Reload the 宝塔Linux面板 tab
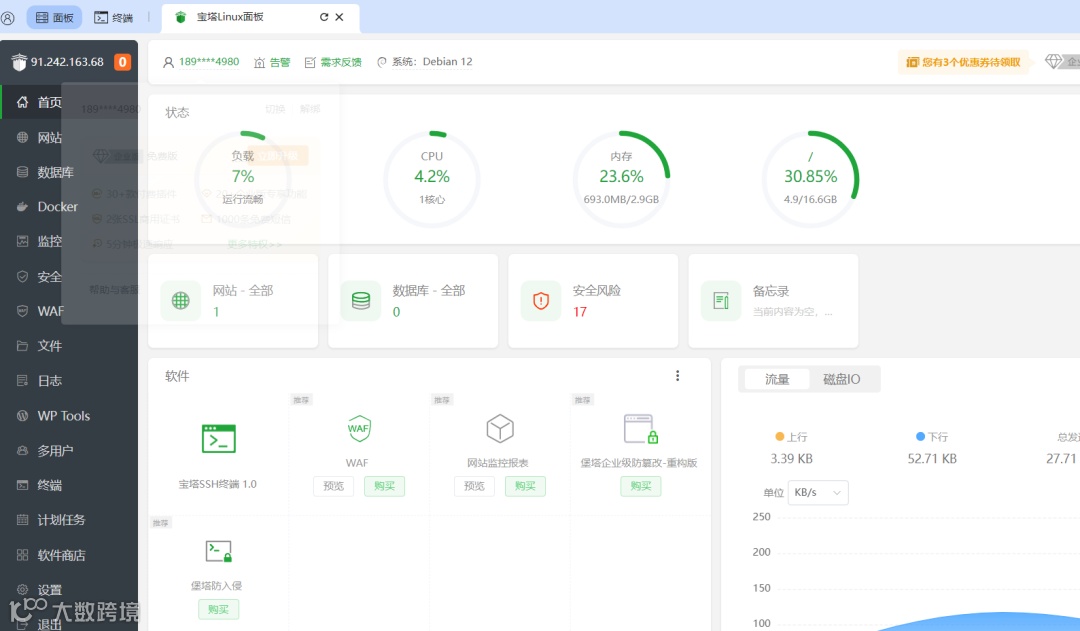 pos(323,17)
